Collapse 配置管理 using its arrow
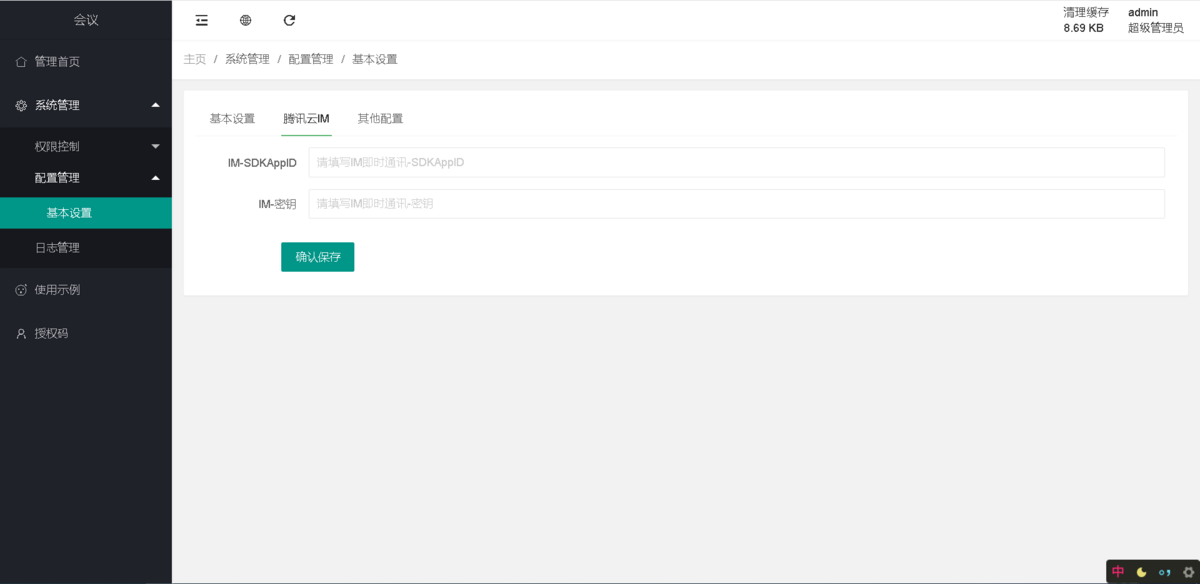Viewport: 1200px width, 584px height. pyautogui.click(x=155, y=178)
